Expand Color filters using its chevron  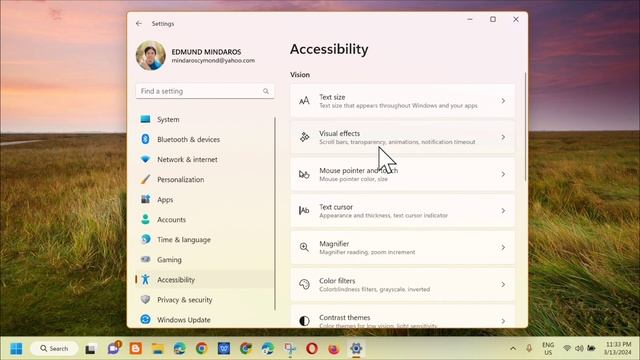pos(503,284)
